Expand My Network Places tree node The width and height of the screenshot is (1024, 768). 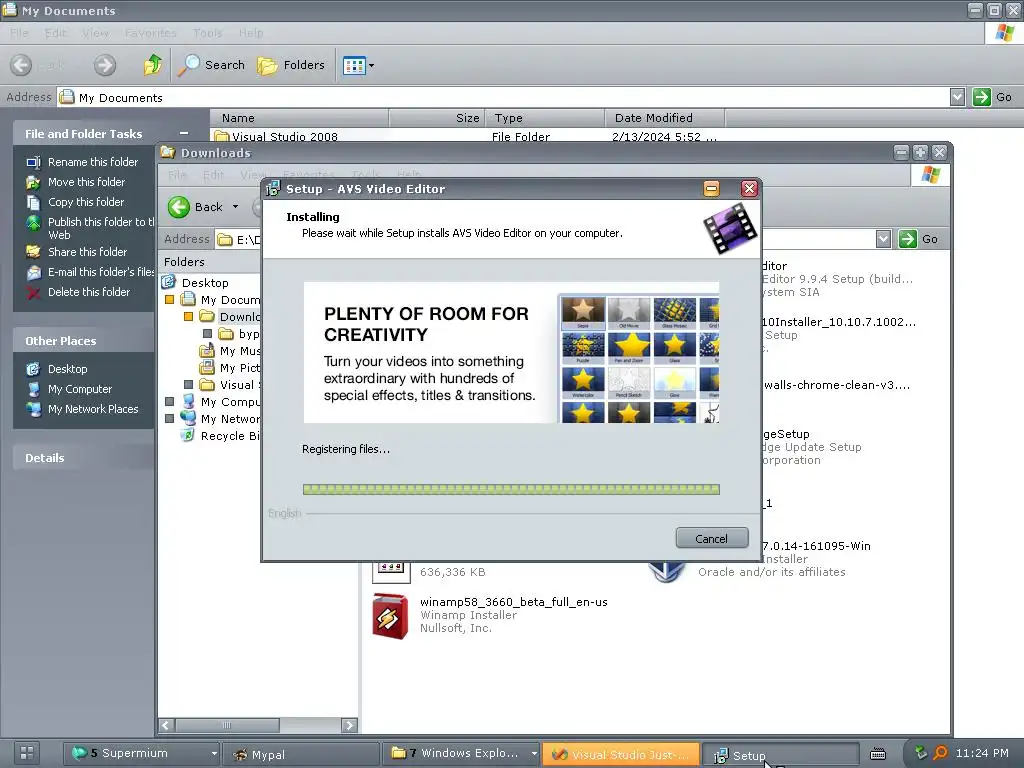(x=169, y=419)
